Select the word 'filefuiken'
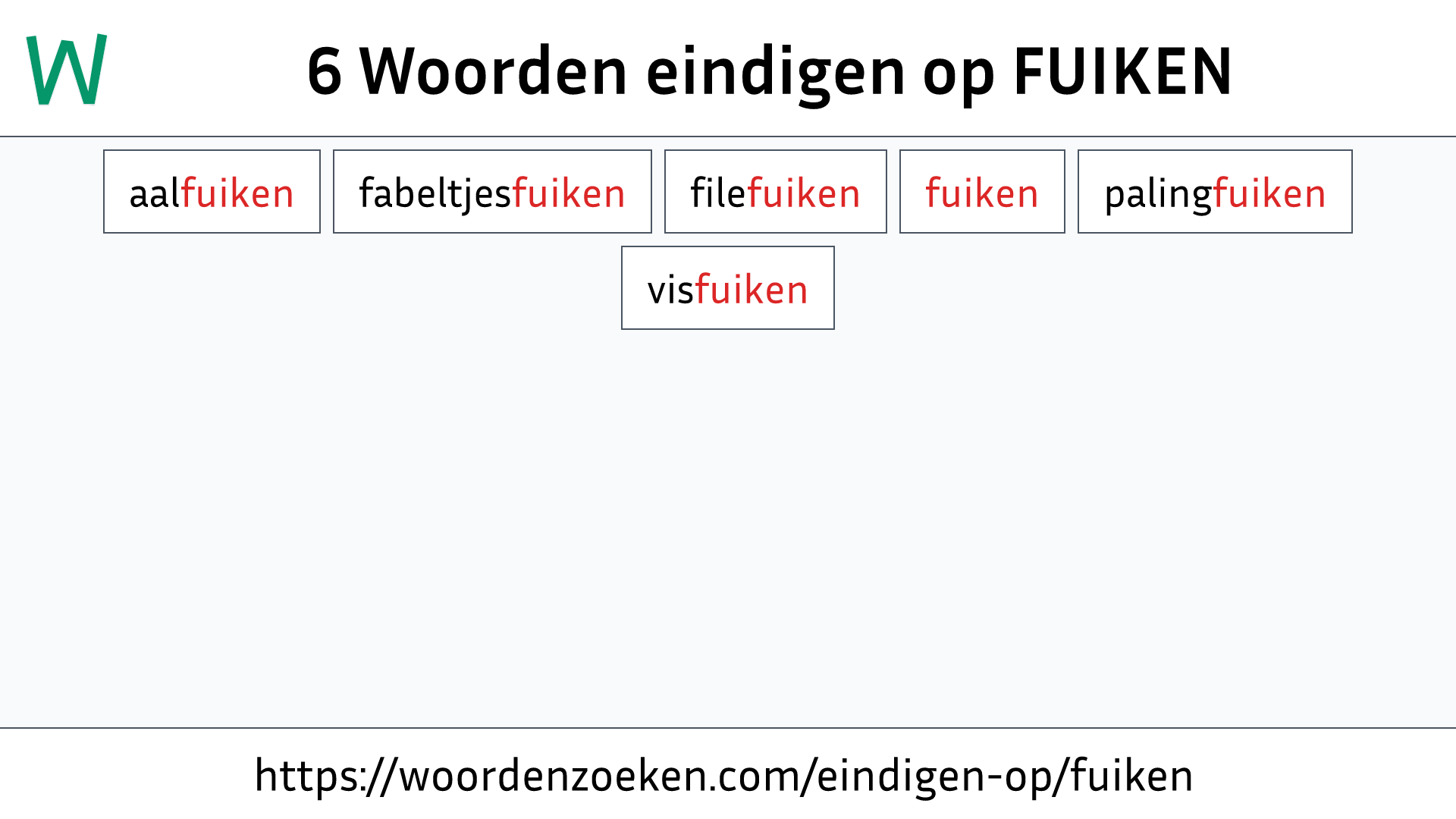The height and width of the screenshot is (819, 1456). coord(775,191)
